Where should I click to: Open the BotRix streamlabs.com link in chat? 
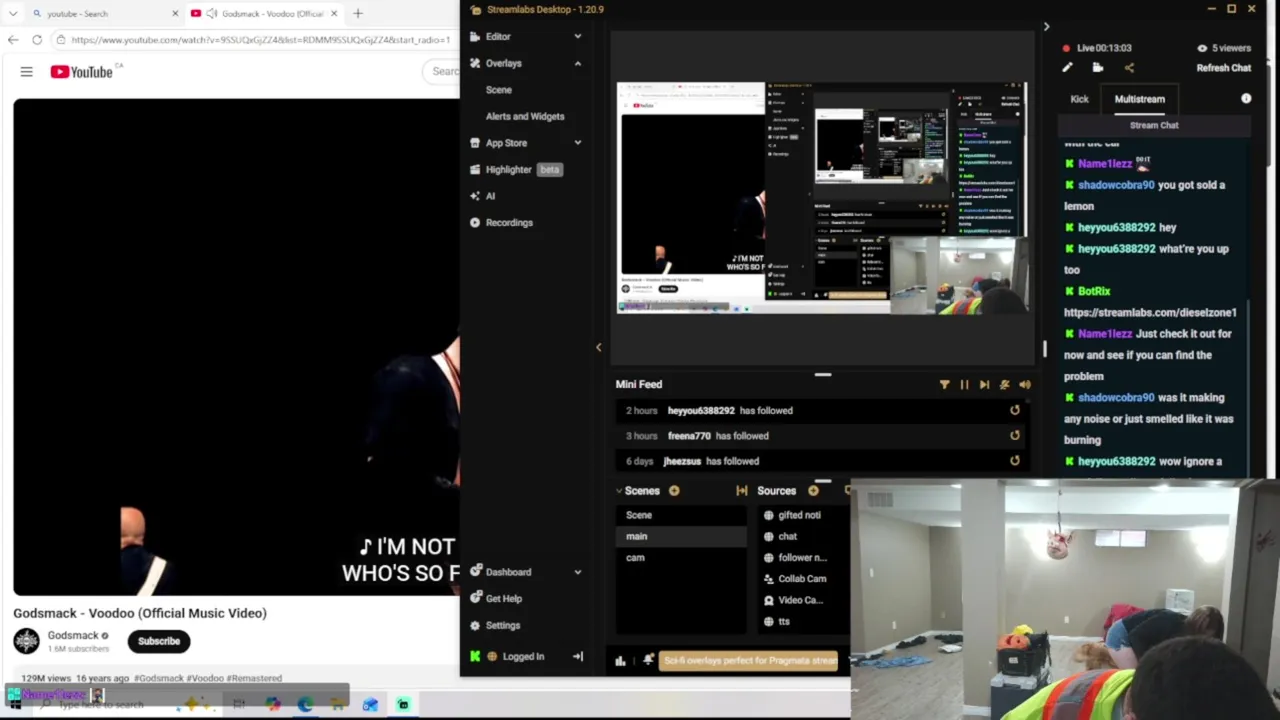[x=1150, y=313]
